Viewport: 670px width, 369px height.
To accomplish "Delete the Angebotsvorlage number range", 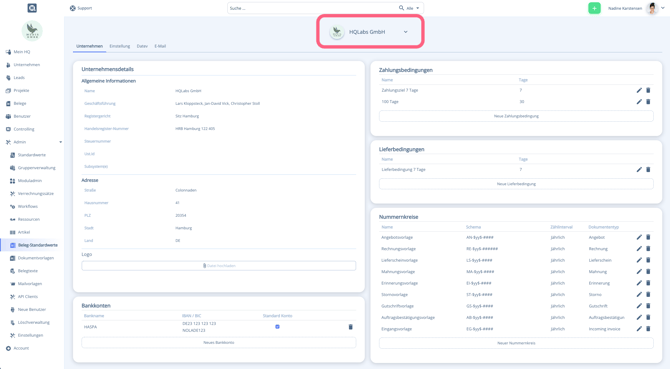I will point(648,237).
